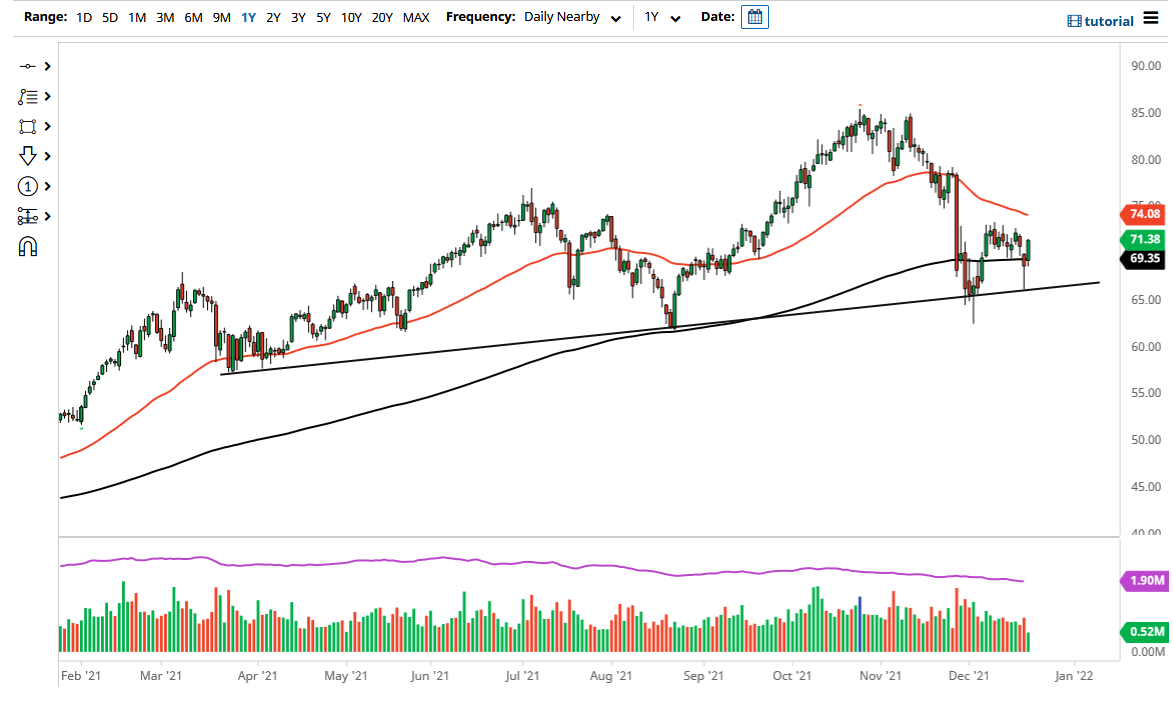Select the 6M range option
This screenshot has width=1173, height=704.
(193, 17)
